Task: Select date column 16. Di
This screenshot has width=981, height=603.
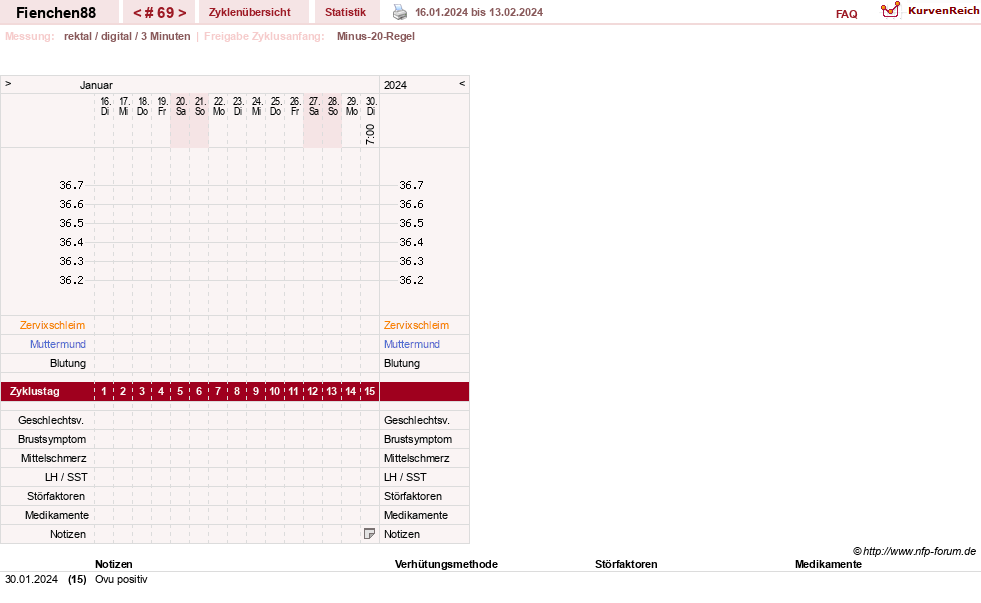Action: point(104,106)
